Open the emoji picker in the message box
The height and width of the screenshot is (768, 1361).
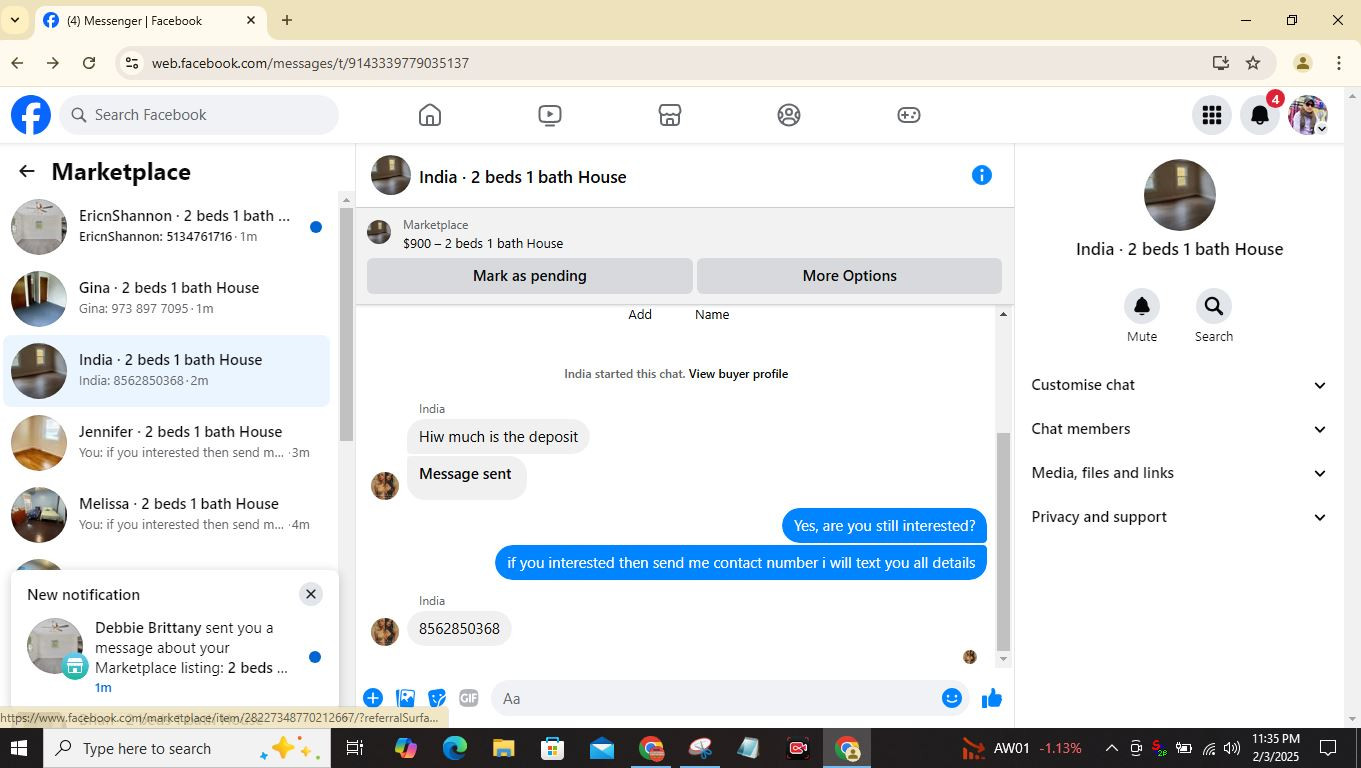[952, 698]
